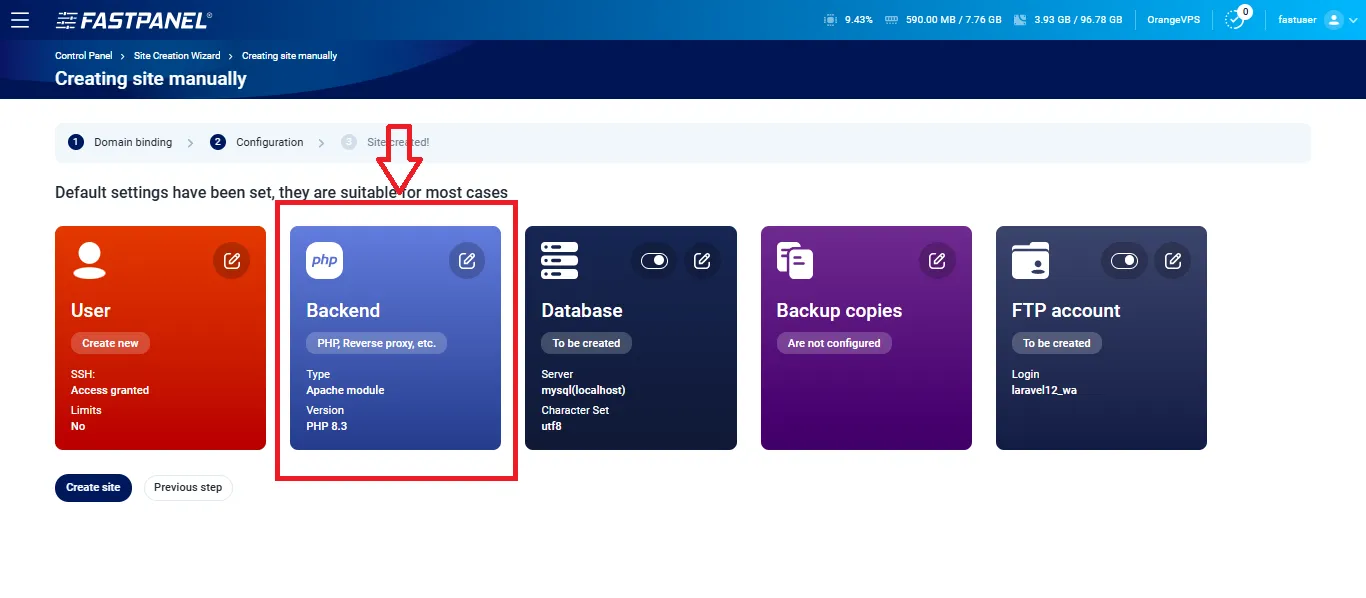Edit the User card settings
Screen dimensions: 1366x598
click(232, 261)
